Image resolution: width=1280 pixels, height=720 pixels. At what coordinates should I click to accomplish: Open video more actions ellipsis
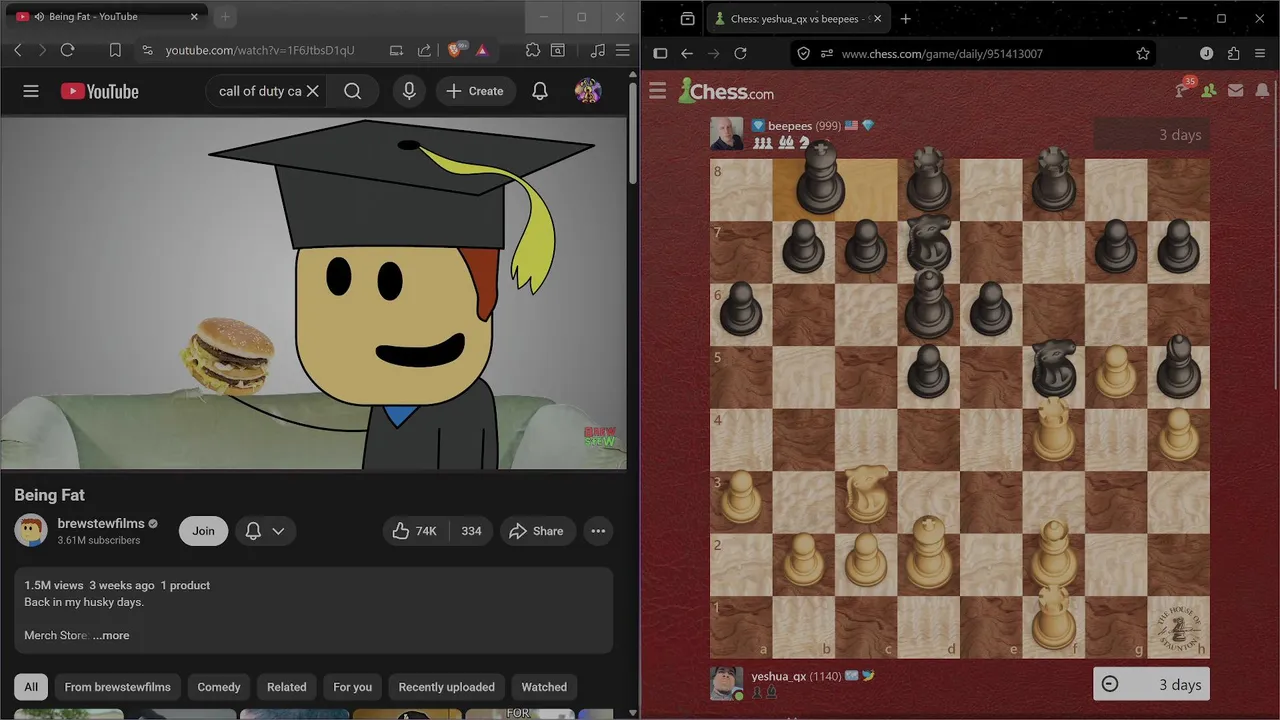[598, 531]
